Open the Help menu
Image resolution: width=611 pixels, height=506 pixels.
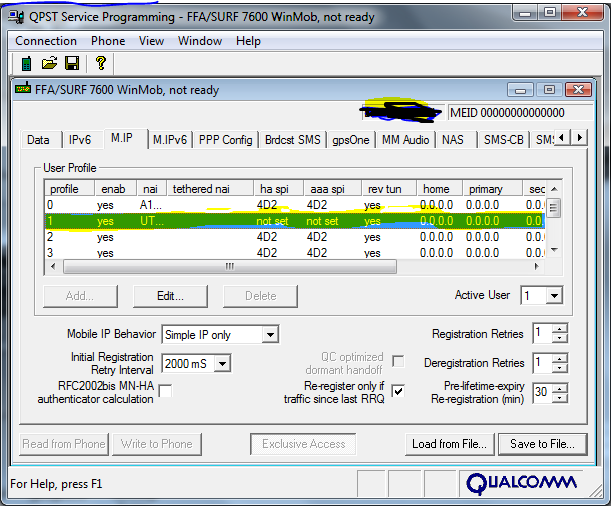248,41
